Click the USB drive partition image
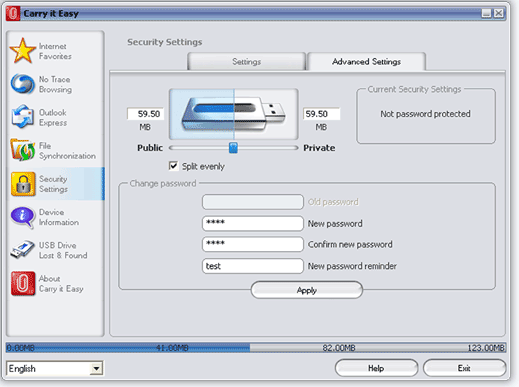The height and width of the screenshot is (387, 519). (234, 114)
